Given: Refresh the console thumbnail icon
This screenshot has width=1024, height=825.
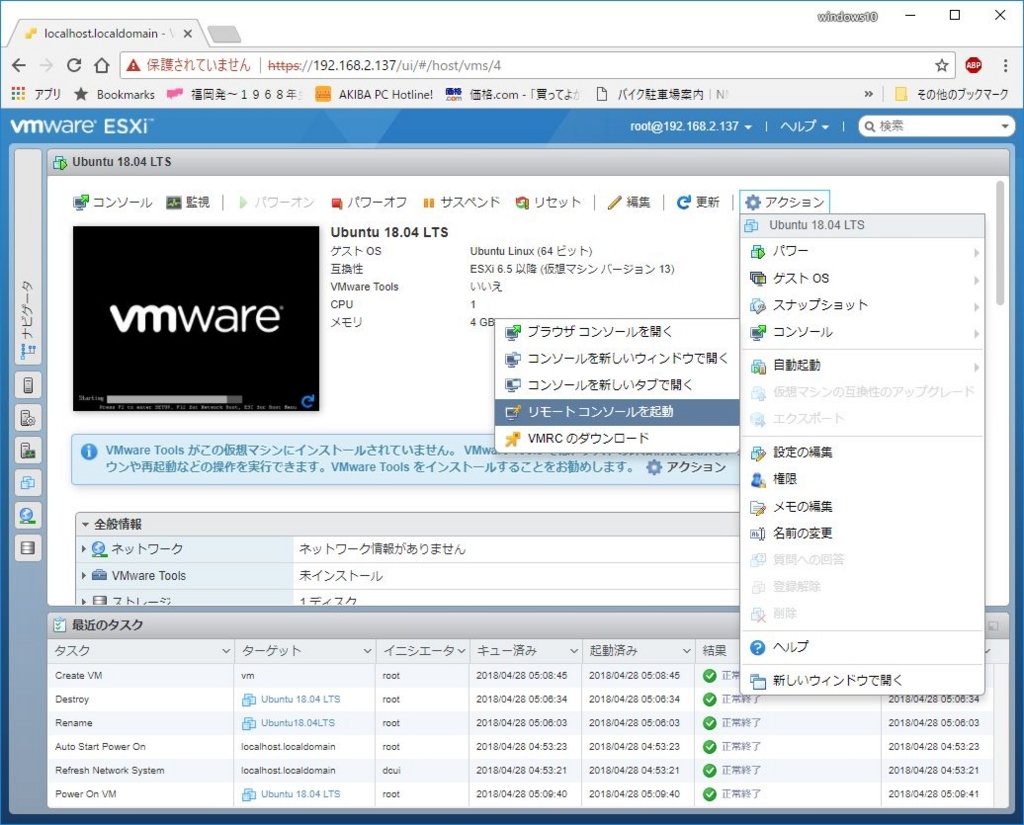Looking at the screenshot, I should 308,400.
